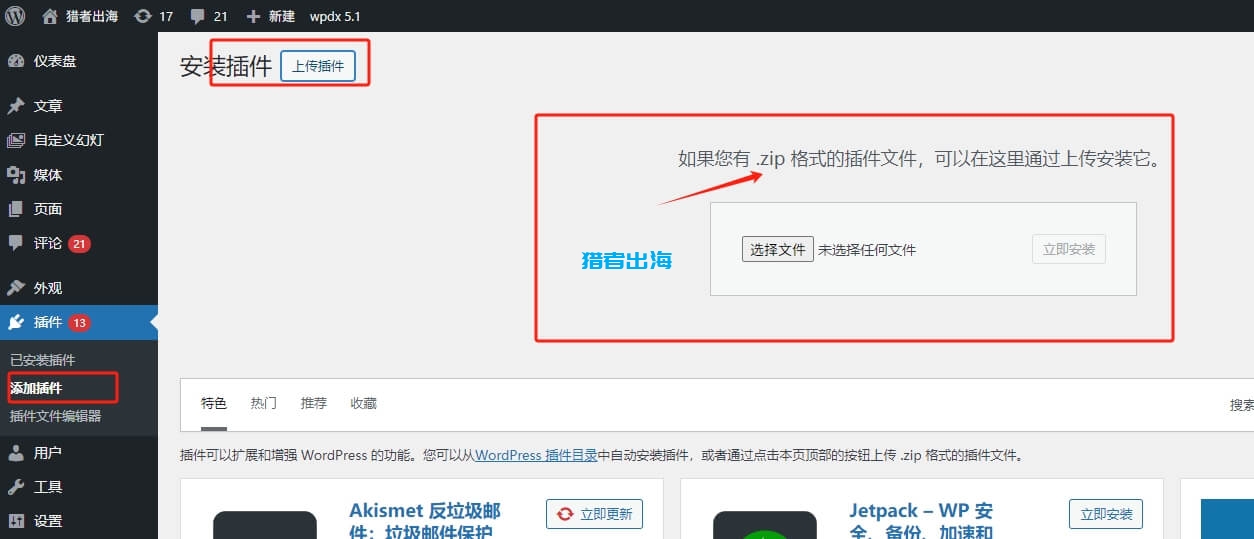The image size is (1254, 539).
Task: Click 选择文件 to choose a zip
Action: click(x=778, y=249)
